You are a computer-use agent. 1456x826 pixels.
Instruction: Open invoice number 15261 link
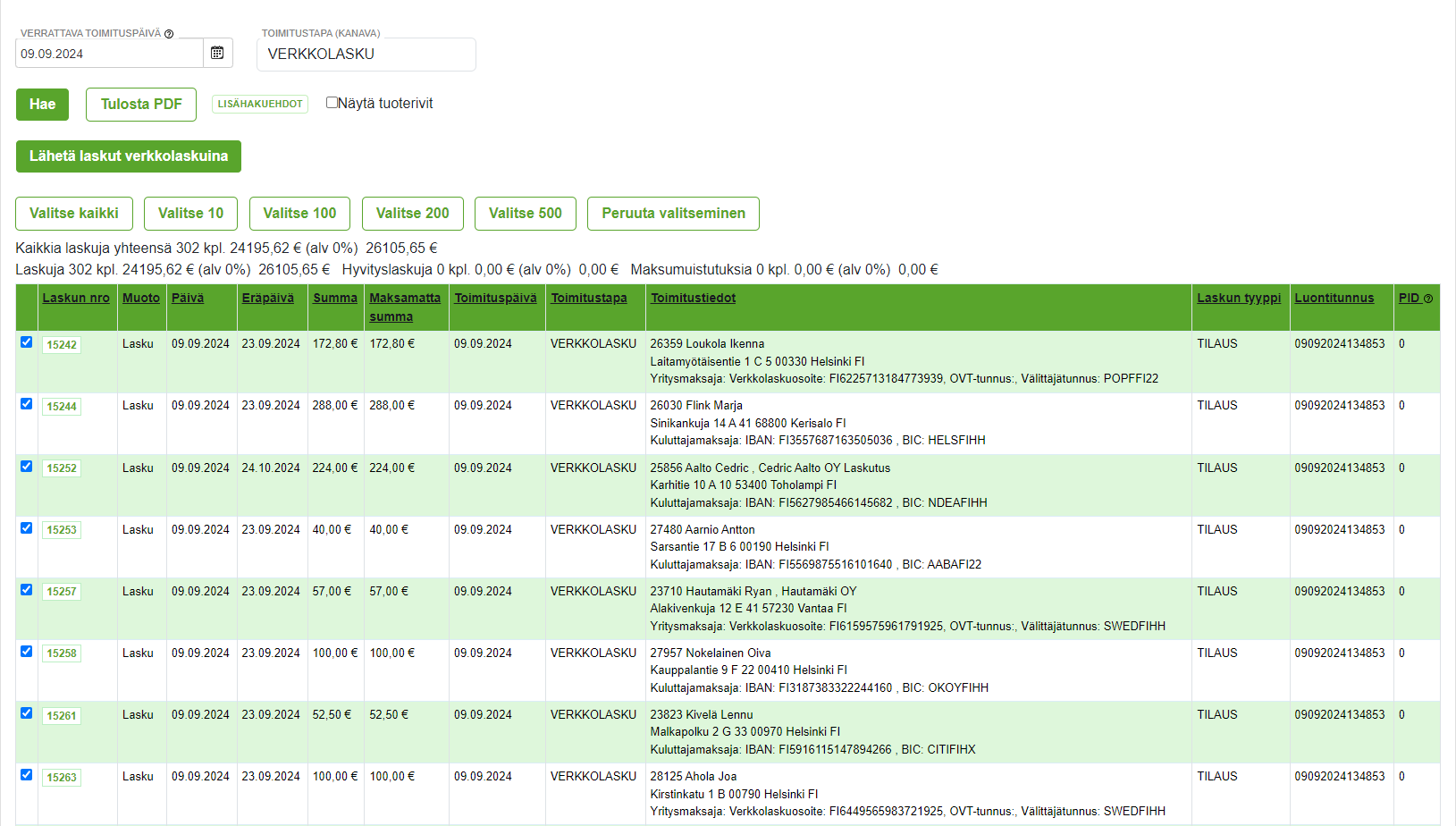point(62,716)
